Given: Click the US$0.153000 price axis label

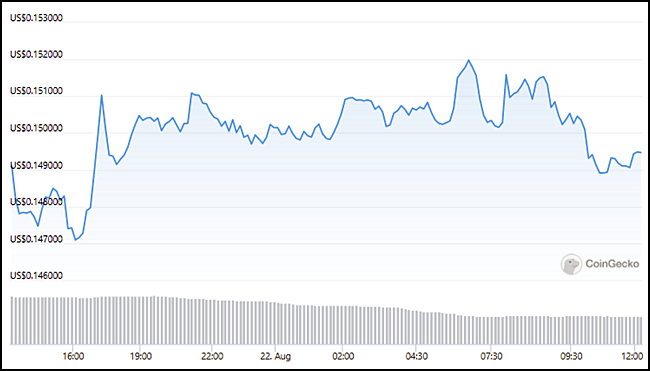Looking at the screenshot, I should 36,18.
